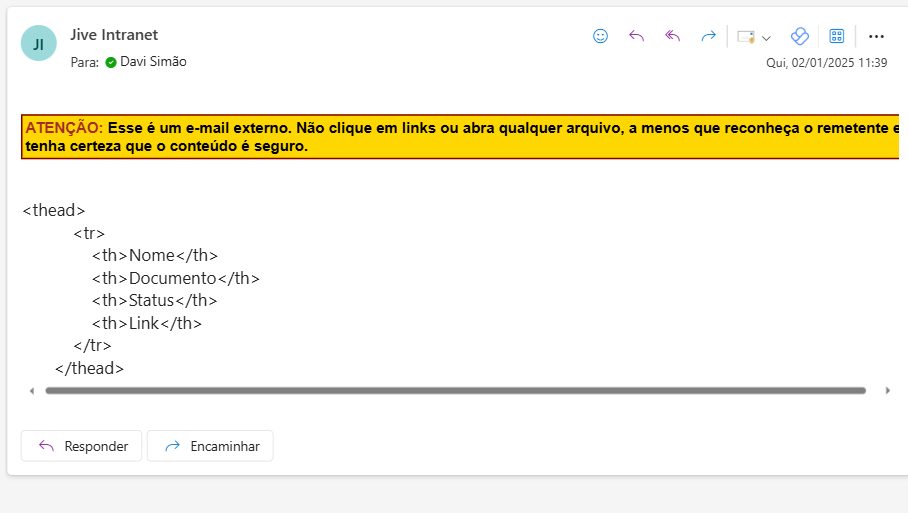Image resolution: width=908 pixels, height=513 pixels.
Task: Click the Encaminhar button
Action: pyautogui.click(x=210, y=446)
